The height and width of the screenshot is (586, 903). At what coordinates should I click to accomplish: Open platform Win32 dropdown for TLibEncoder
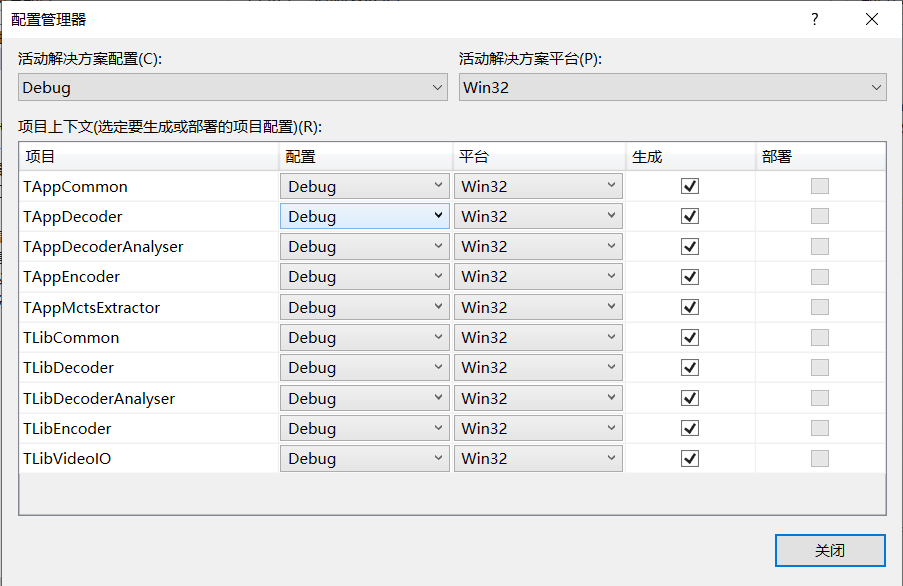(538, 428)
